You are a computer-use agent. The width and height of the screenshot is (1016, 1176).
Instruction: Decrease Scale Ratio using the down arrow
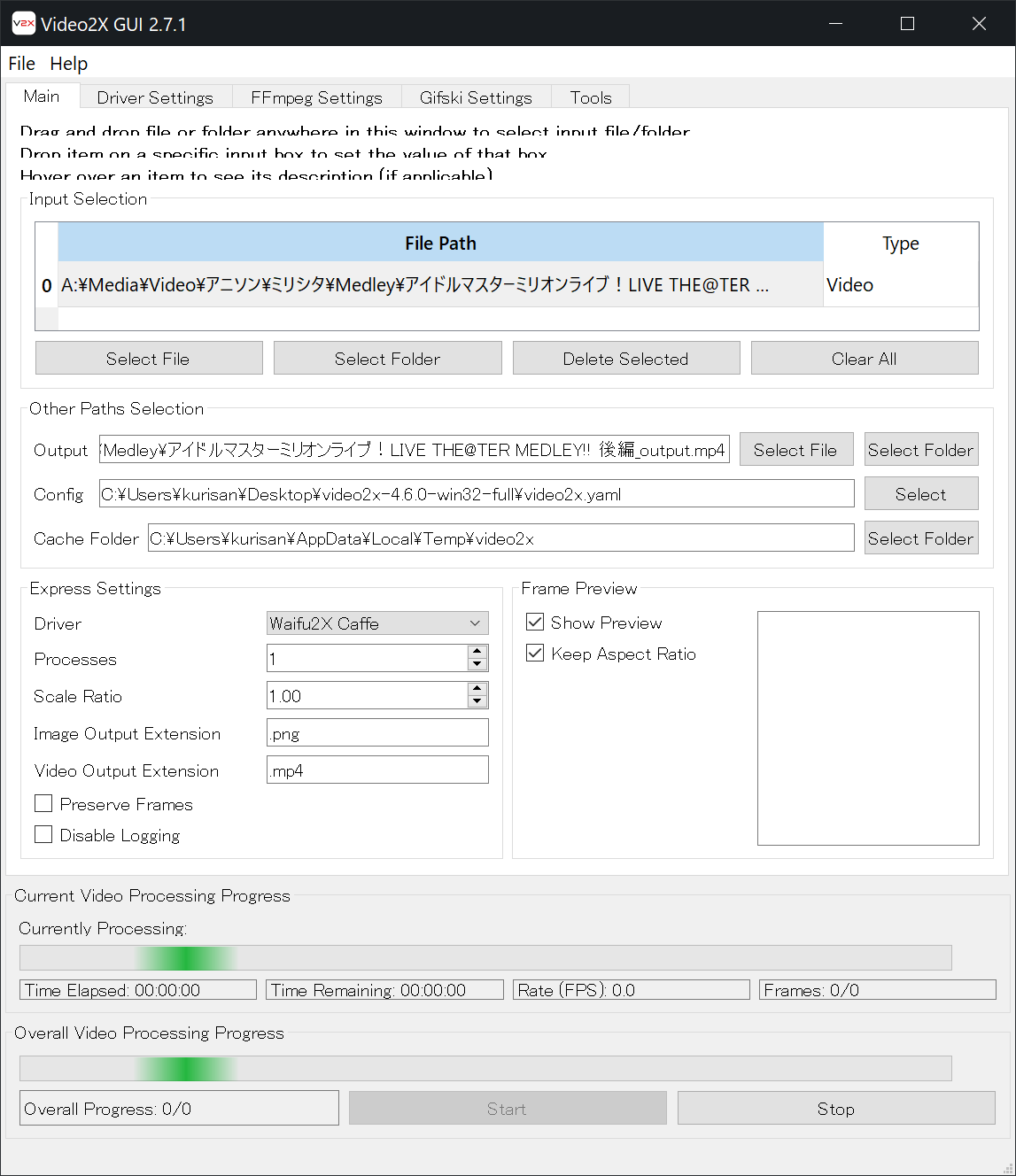(x=477, y=701)
